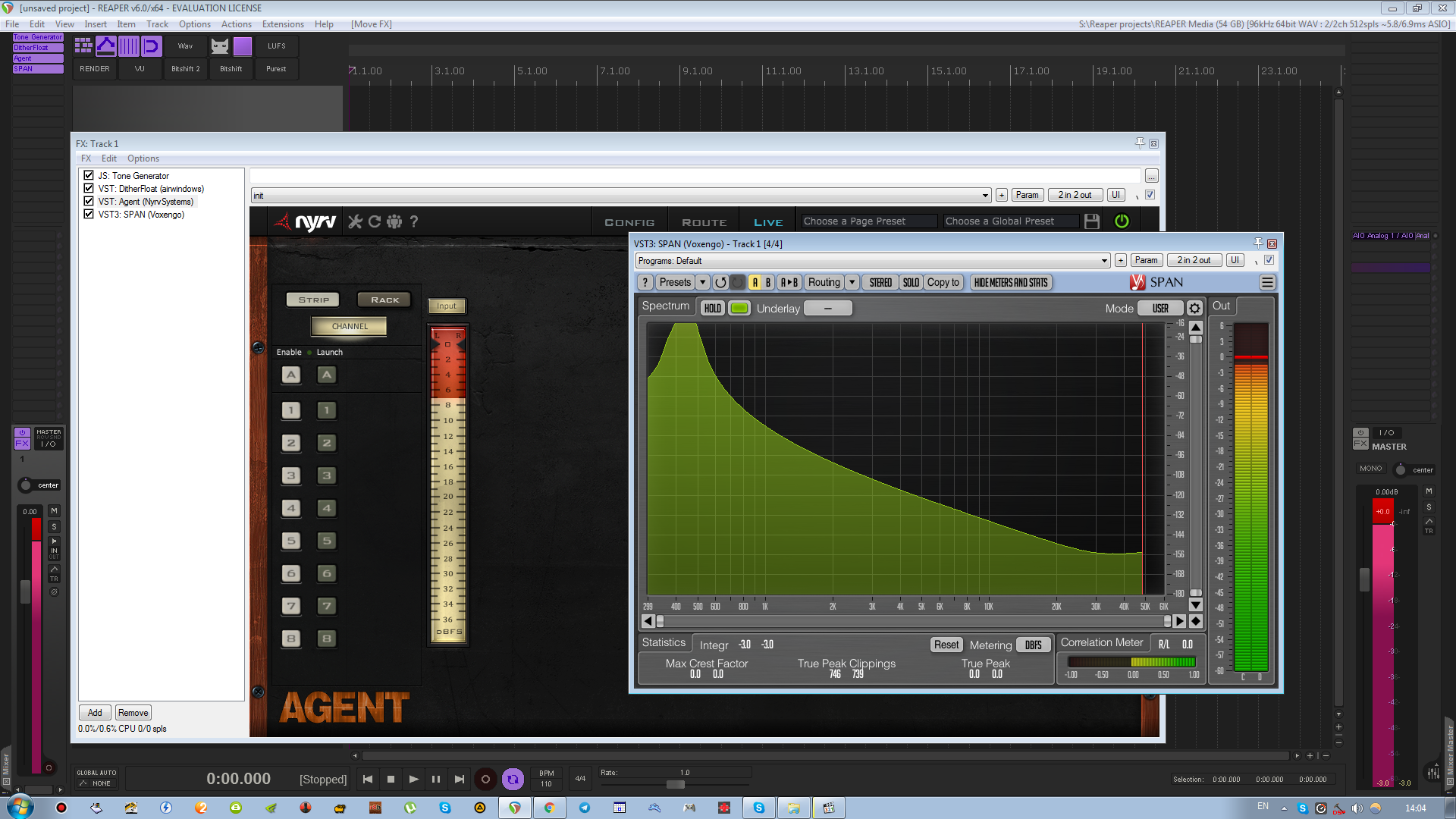Click SPAN redo arrow button
The height and width of the screenshot is (819, 1456).
(737, 282)
